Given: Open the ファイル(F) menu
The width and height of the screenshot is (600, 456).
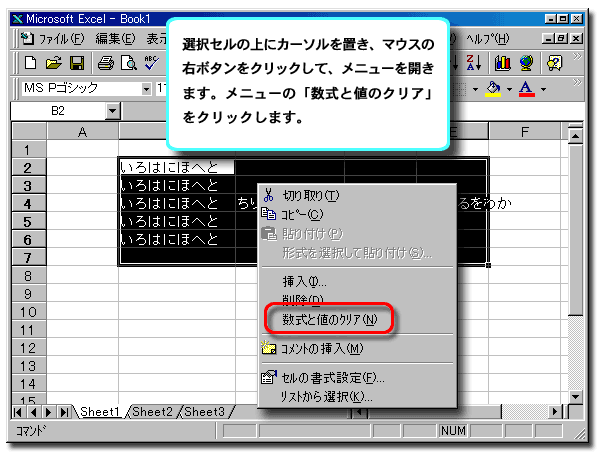Looking at the screenshot, I should 61,39.
